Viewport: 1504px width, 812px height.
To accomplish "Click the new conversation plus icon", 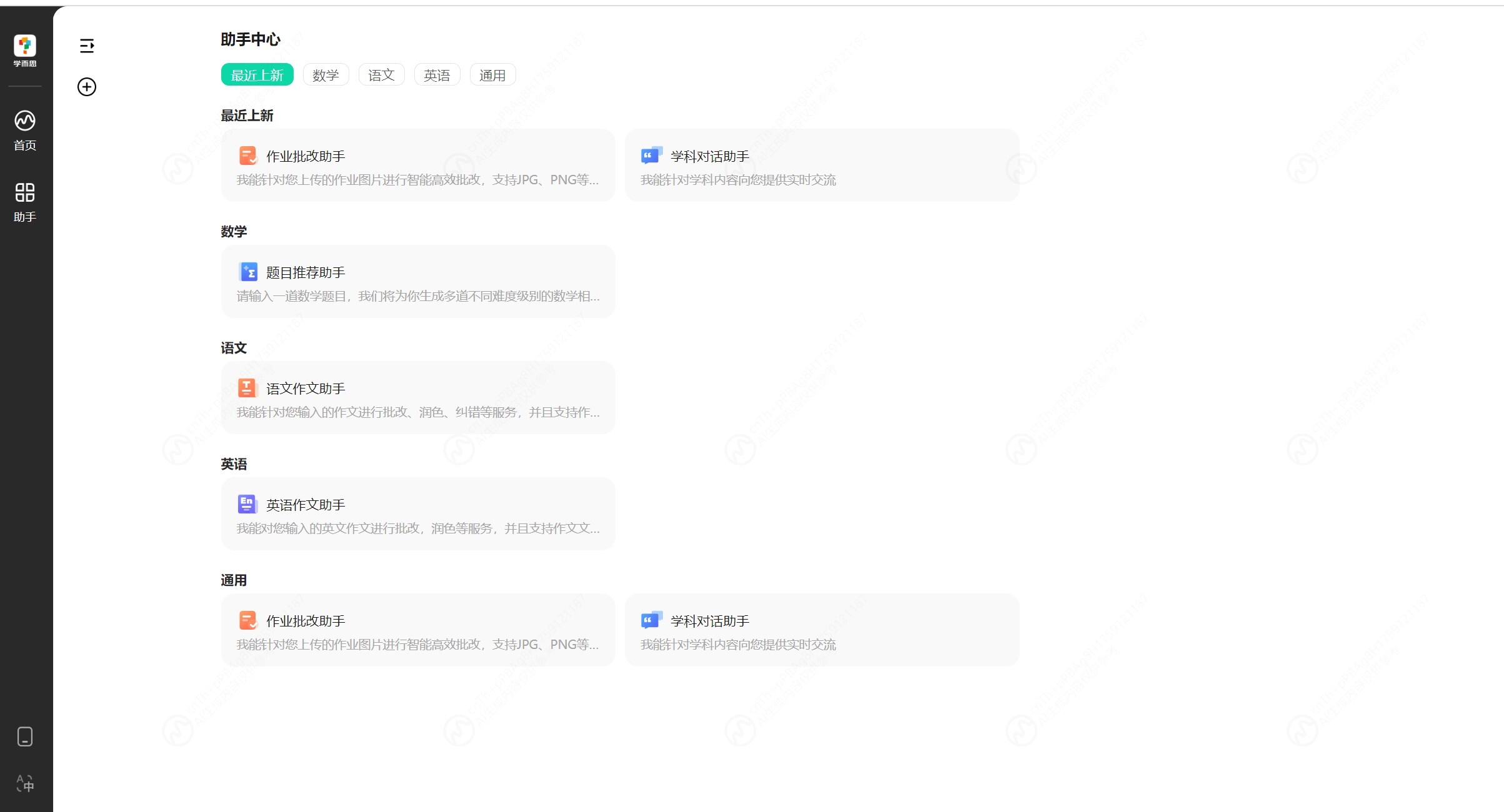I will [x=87, y=87].
